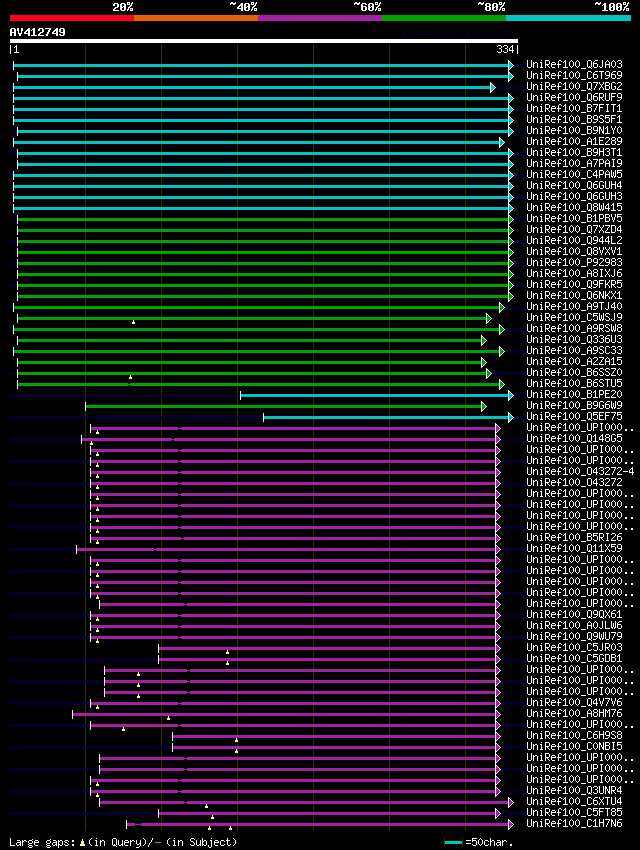Image resolution: width=640 pixels, height=850 pixels.
Task: Pick the UniRef100_Q9WU79 label
Action: (574, 636)
